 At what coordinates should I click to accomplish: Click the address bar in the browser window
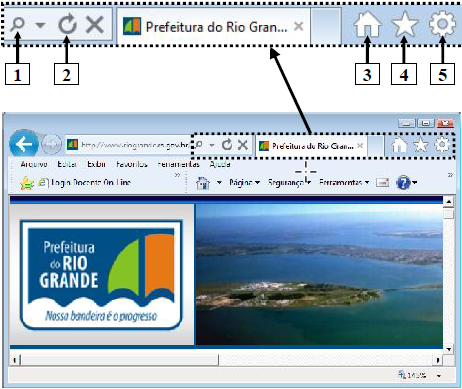127,145
